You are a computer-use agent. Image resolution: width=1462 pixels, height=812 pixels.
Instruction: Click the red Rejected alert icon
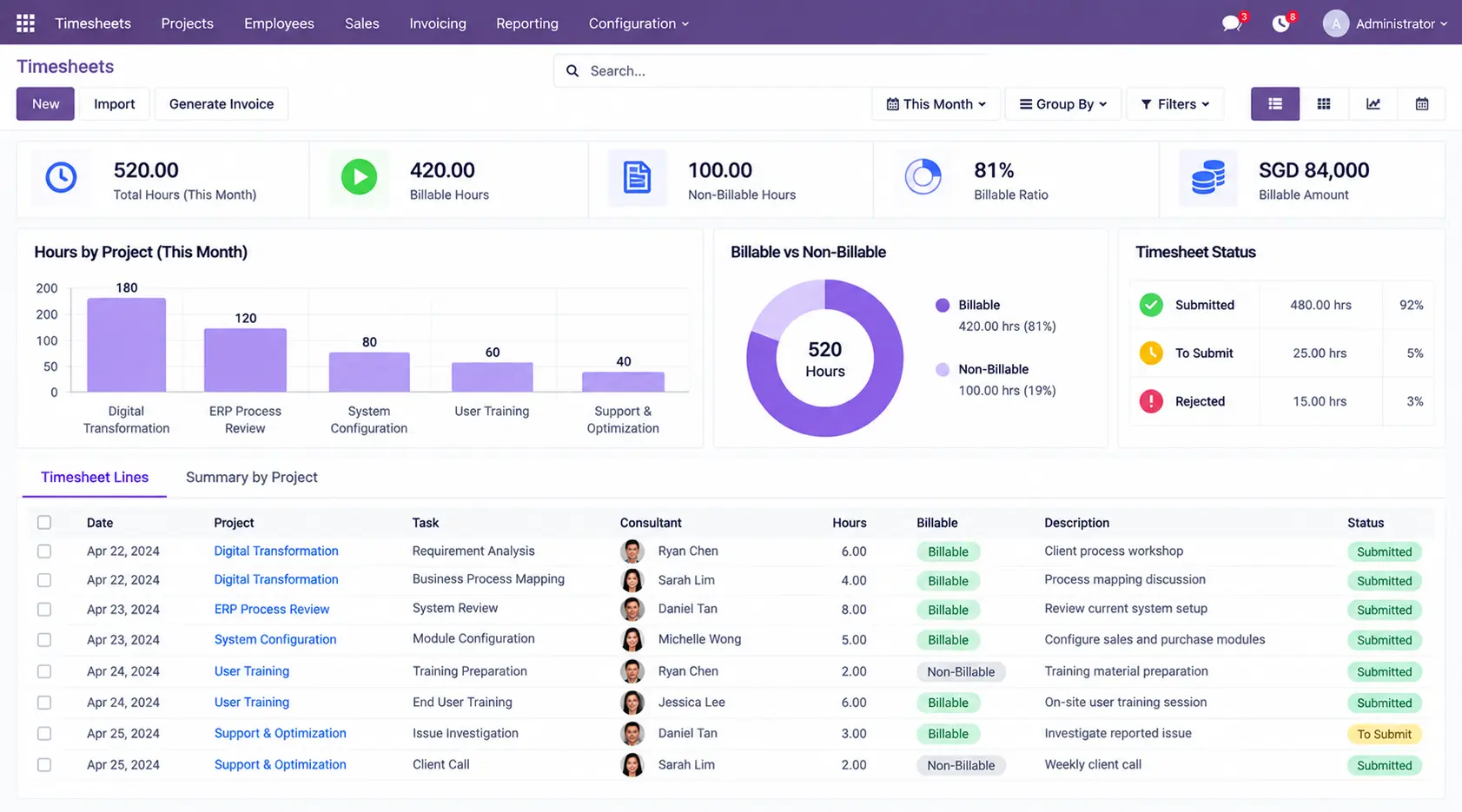coord(1151,401)
